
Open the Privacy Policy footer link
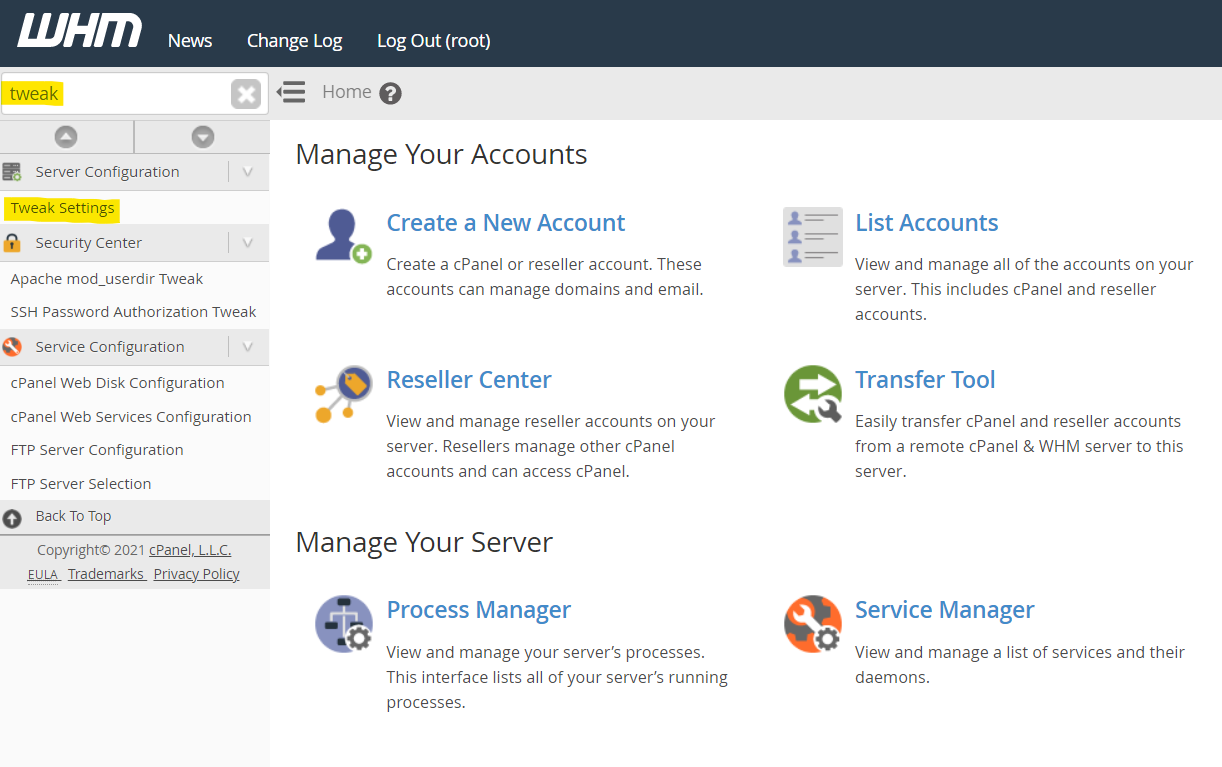(197, 574)
